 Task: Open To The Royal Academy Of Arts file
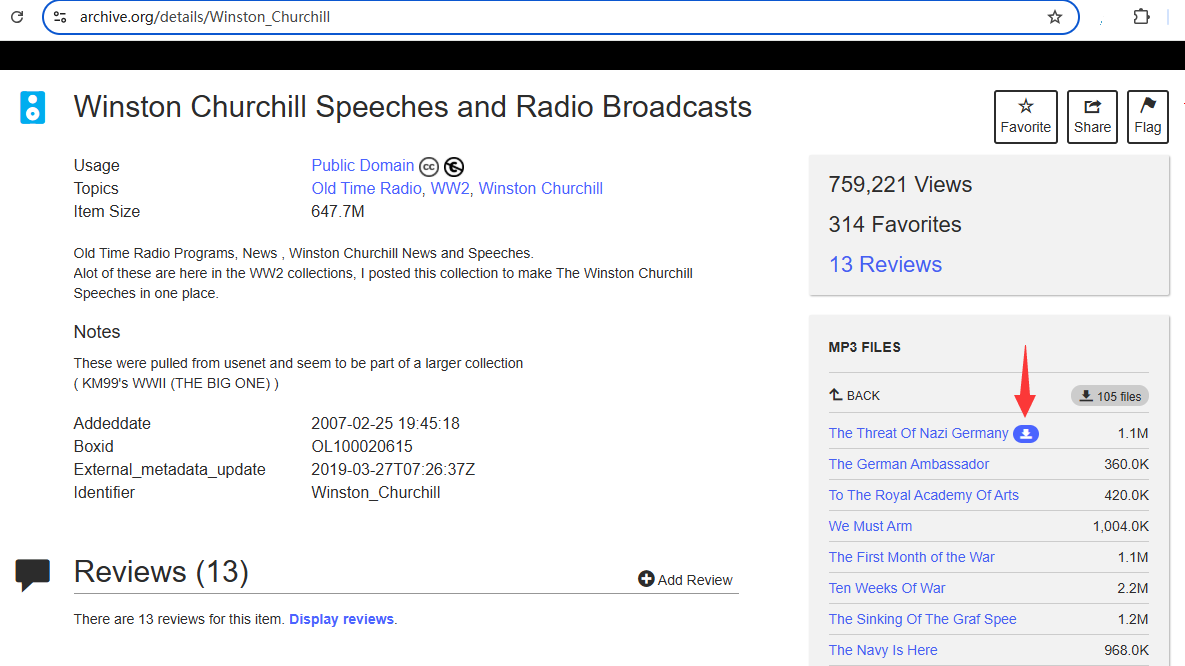click(924, 495)
